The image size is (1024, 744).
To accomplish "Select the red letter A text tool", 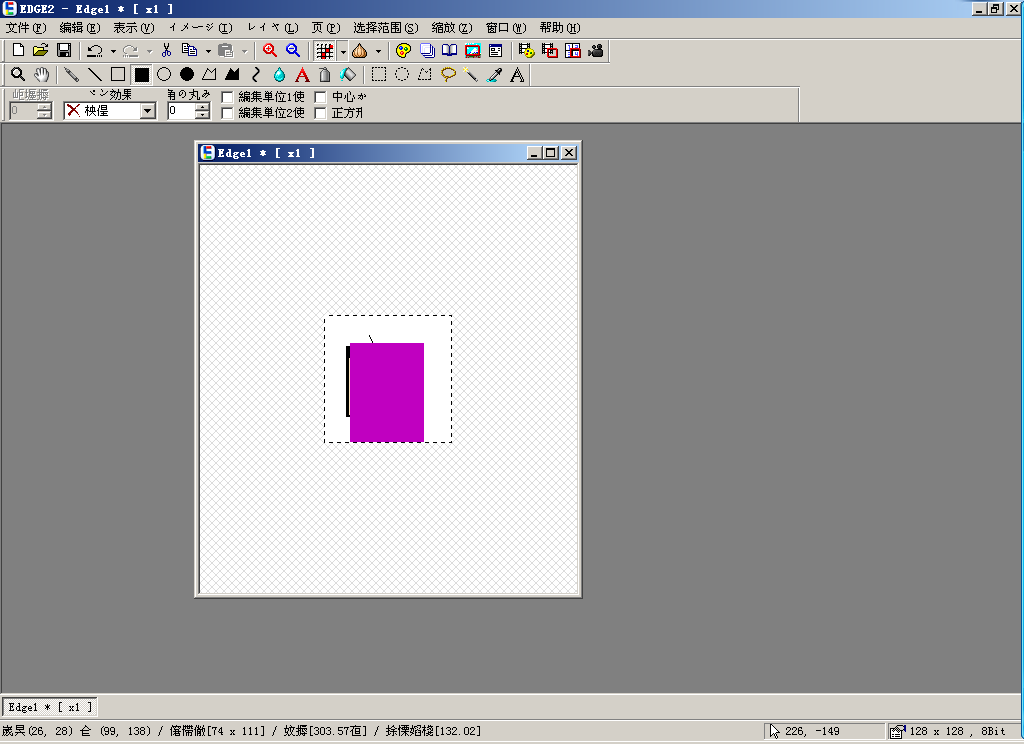I will [302, 74].
